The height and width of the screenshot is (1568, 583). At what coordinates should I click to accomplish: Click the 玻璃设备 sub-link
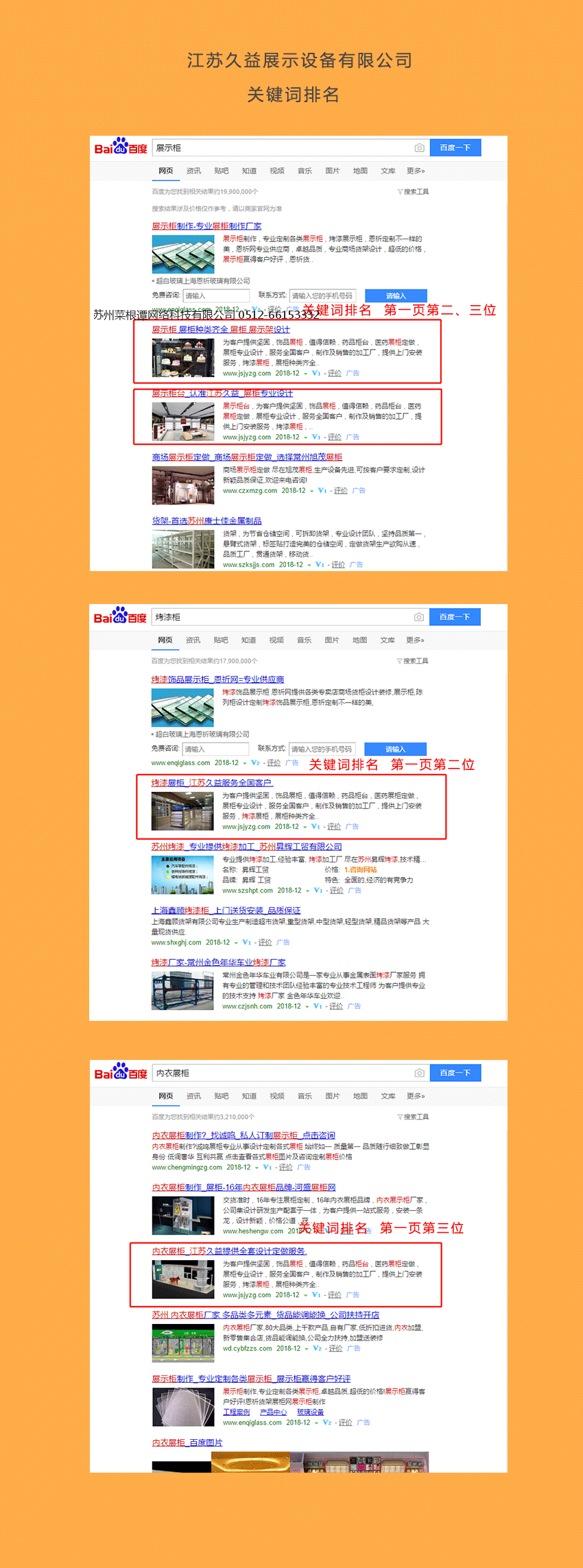pyautogui.click(x=311, y=1412)
